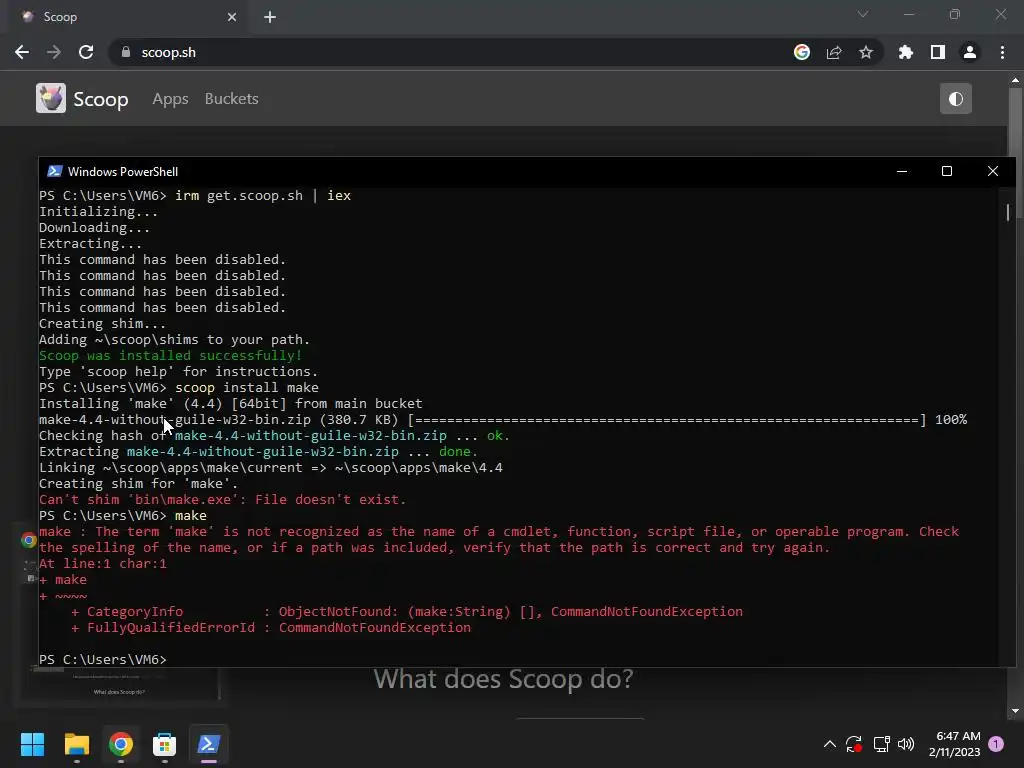Minimize the Windows PowerShell window

(x=902, y=171)
